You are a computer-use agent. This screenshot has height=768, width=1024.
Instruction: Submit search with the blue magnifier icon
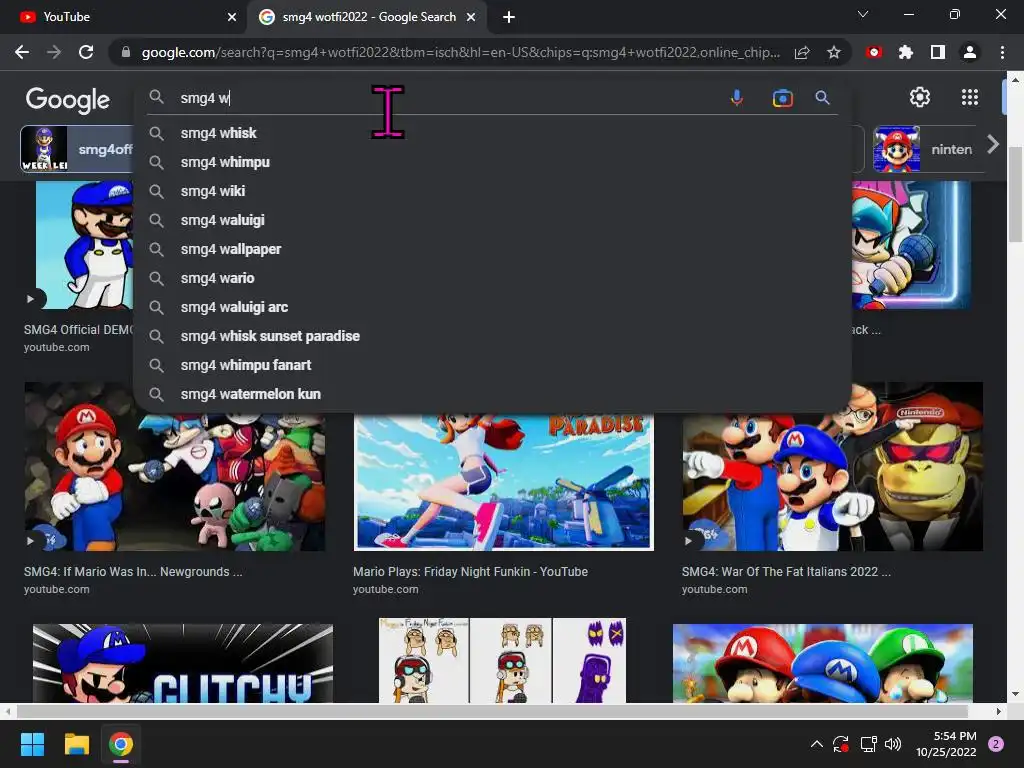tap(822, 98)
